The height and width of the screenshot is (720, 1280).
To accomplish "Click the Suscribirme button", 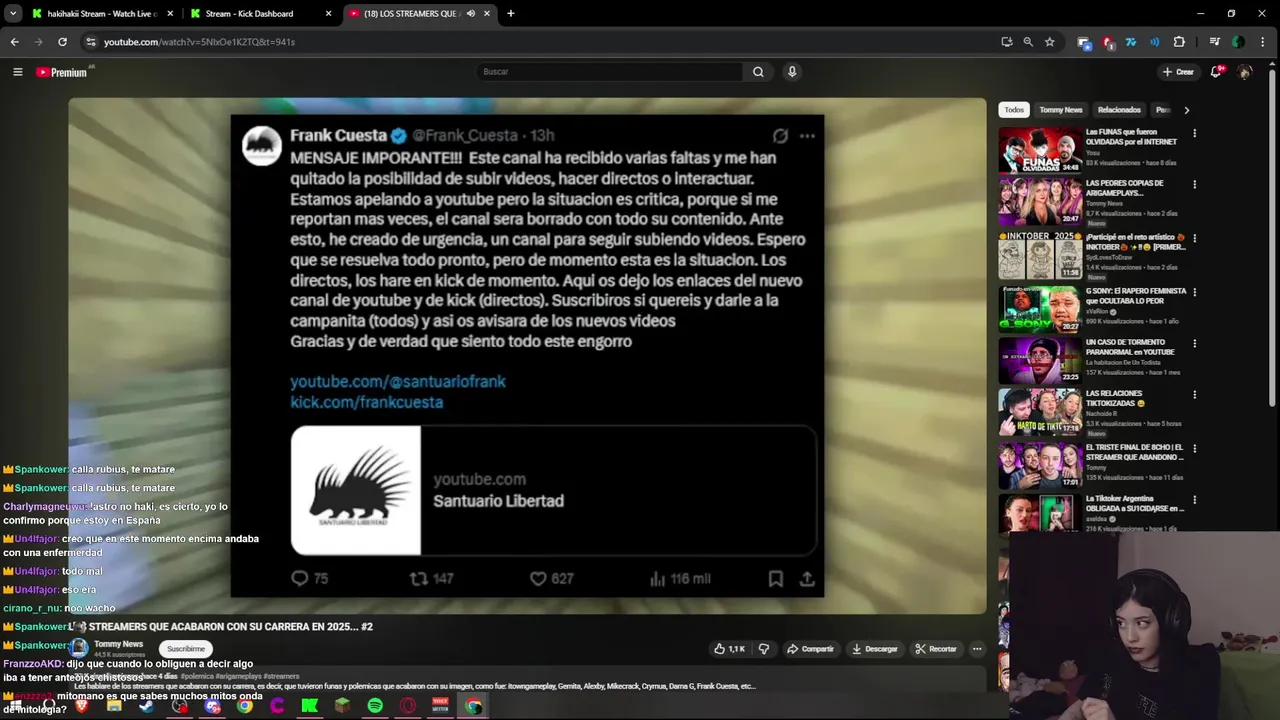I will pos(185,649).
